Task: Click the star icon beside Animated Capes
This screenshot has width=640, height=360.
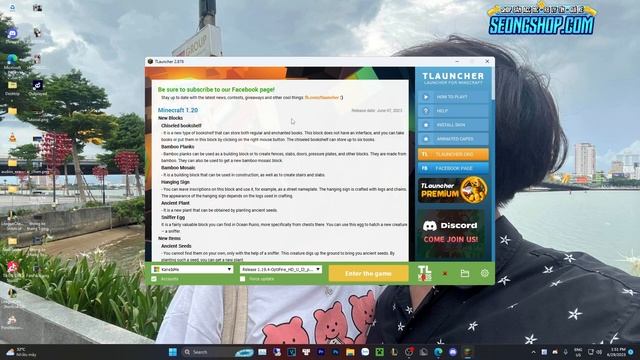Action: point(426,139)
